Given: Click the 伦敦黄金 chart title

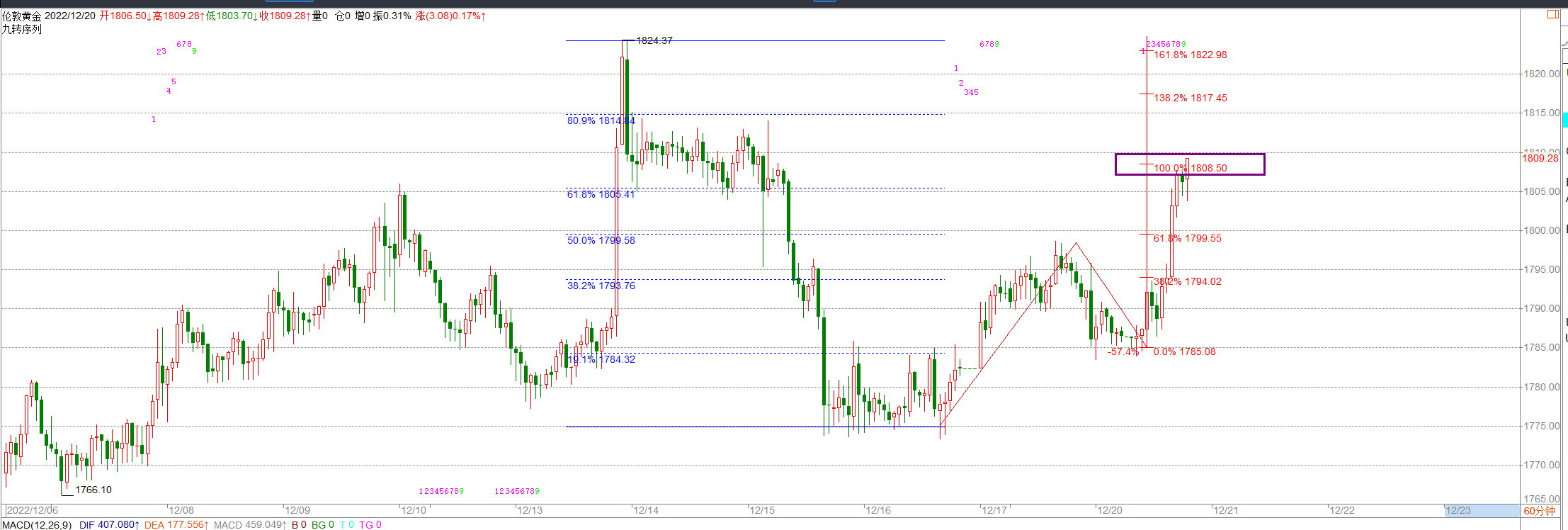Looking at the screenshot, I should [21, 16].
